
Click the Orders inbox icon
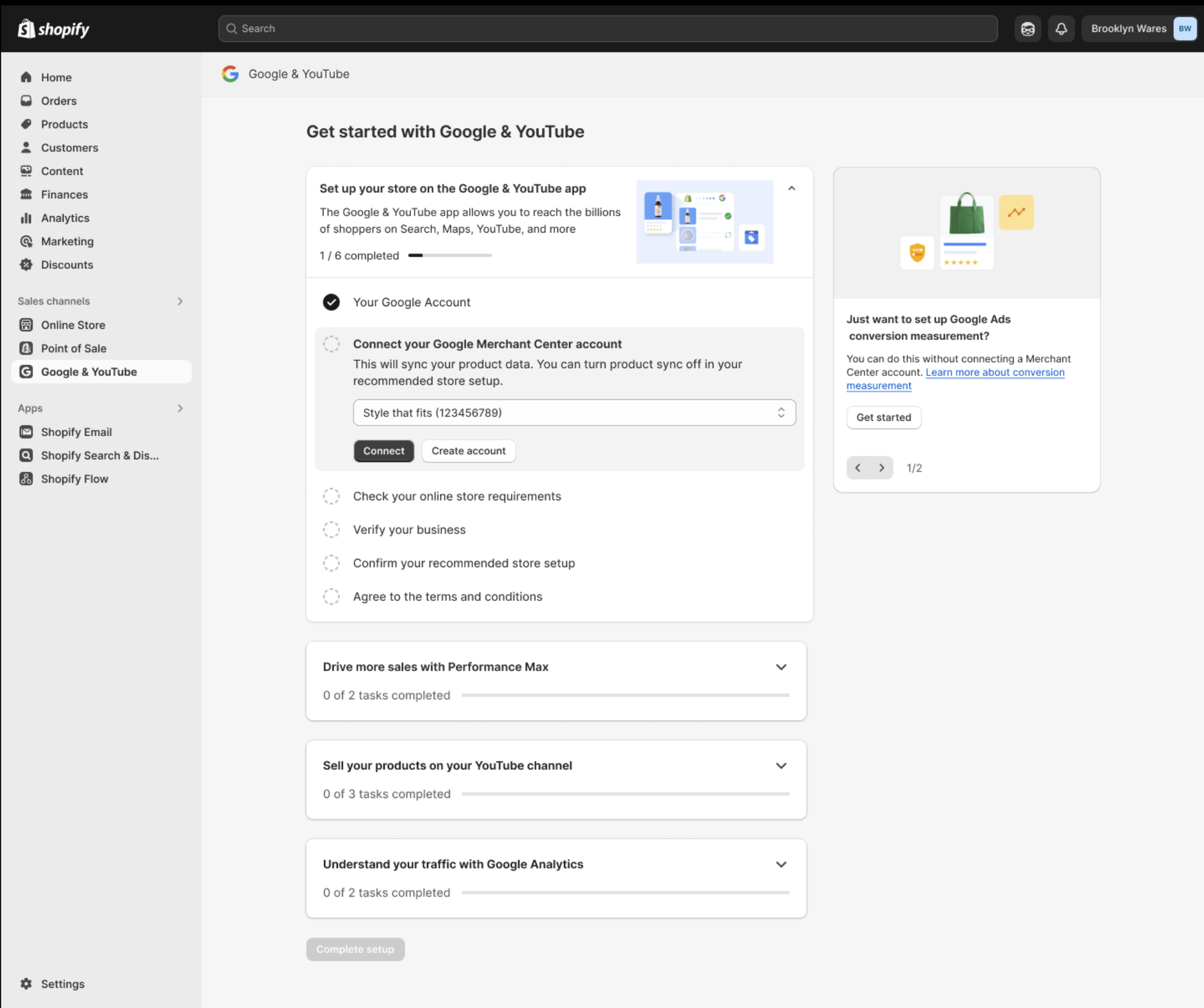click(26, 100)
